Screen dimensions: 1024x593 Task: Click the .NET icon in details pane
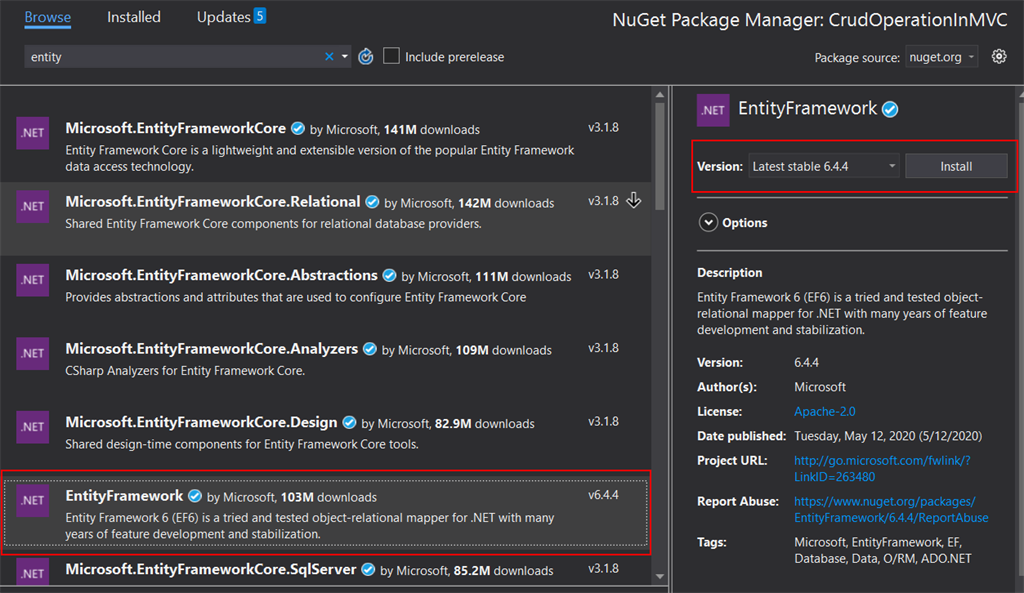coord(713,111)
